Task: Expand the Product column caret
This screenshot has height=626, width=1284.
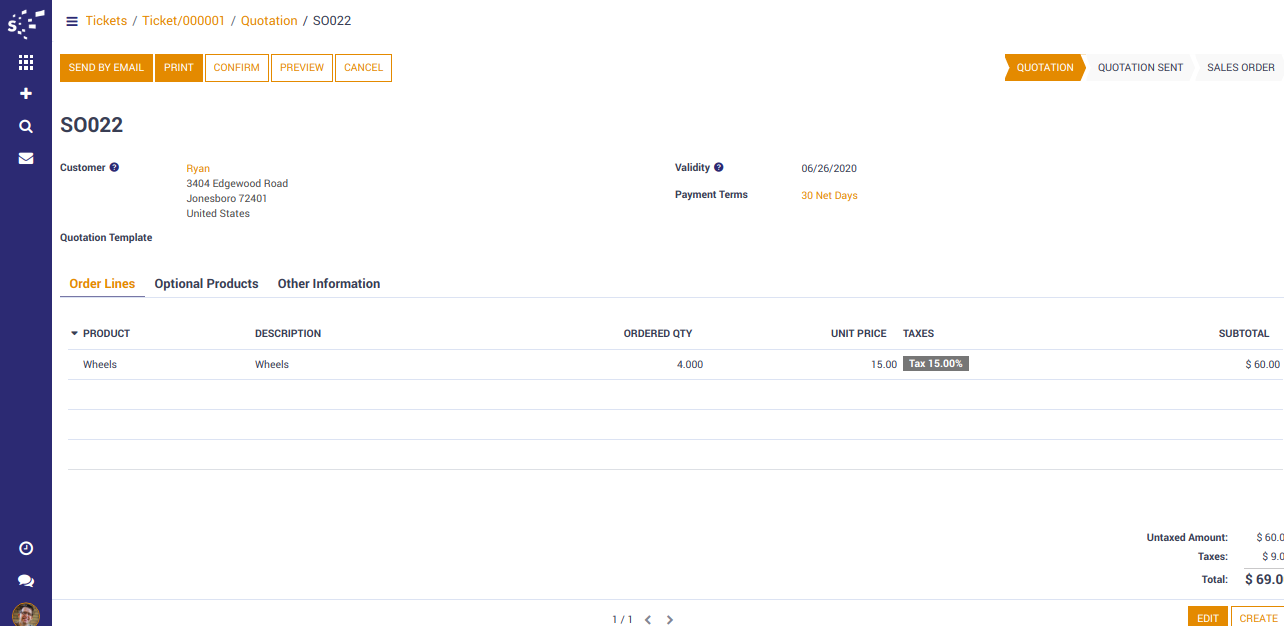Action: [74, 334]
